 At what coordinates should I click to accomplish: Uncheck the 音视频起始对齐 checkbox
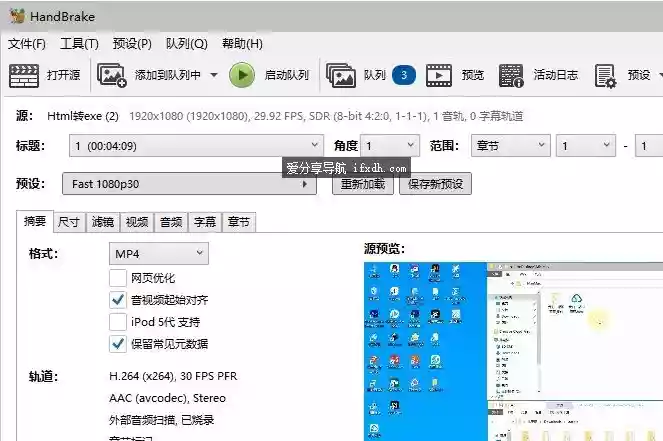click(118, 300)
